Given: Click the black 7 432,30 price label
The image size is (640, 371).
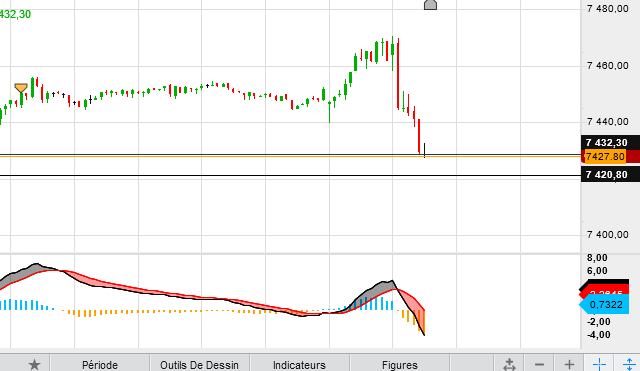Looking at the screenshot, I should coord(610,142).
